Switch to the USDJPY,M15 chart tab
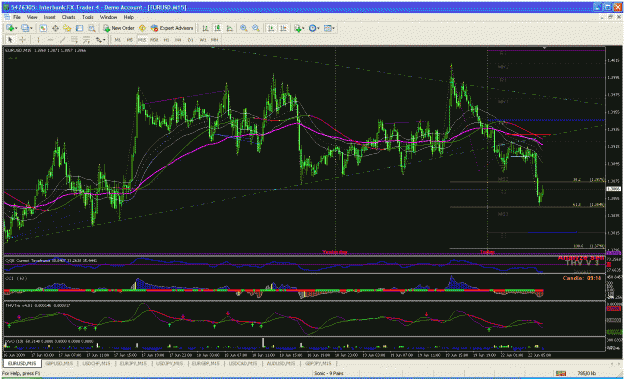625x379 pixels. pyautogui.click(x=169, y=363)
